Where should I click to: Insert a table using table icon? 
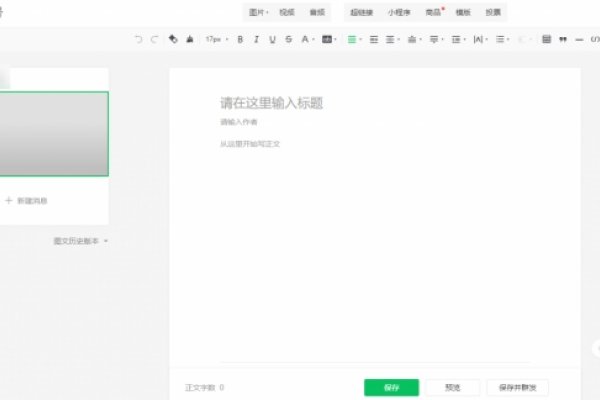546,39
